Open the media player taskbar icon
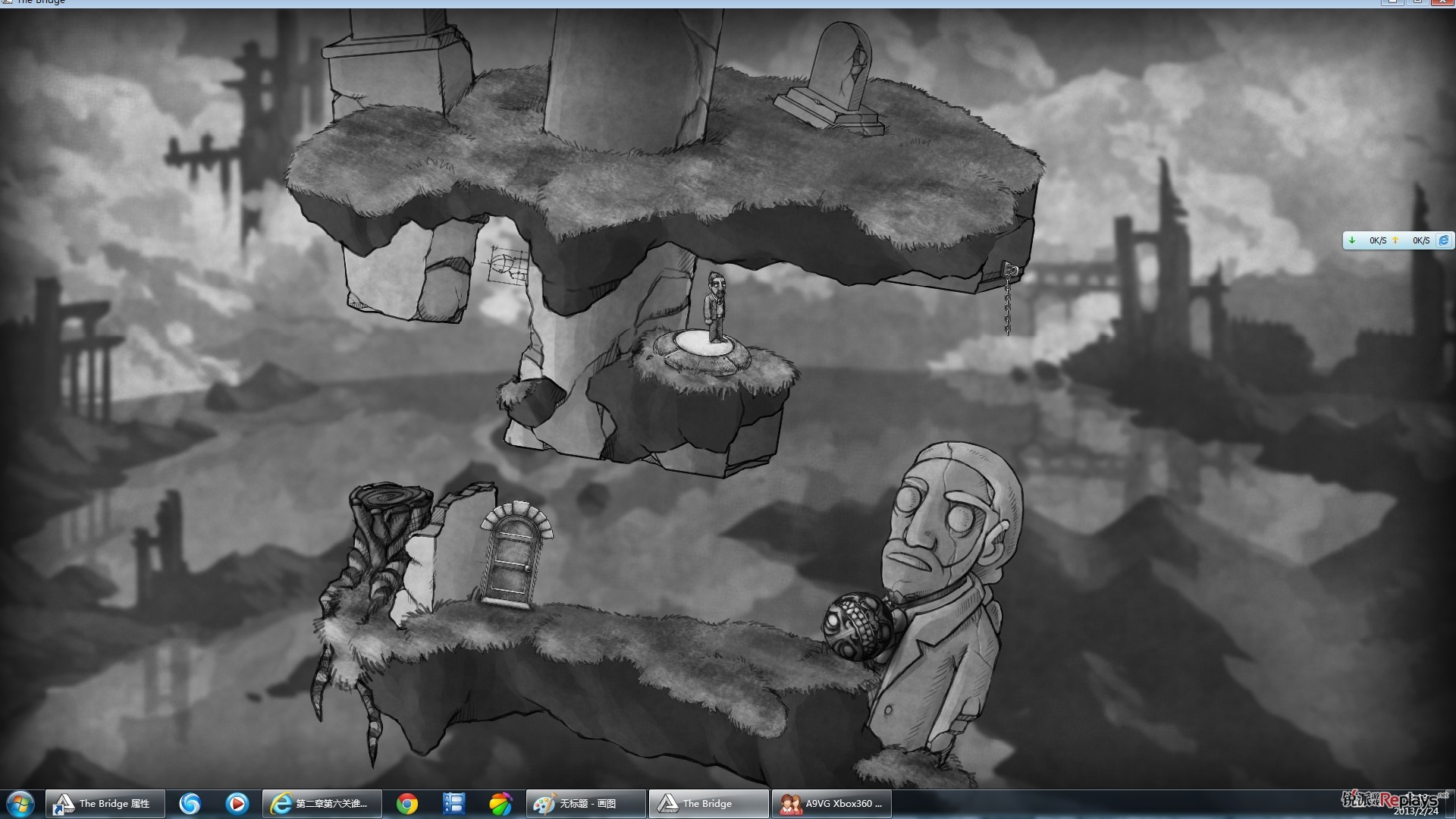1456x819 pixels. 237,803
